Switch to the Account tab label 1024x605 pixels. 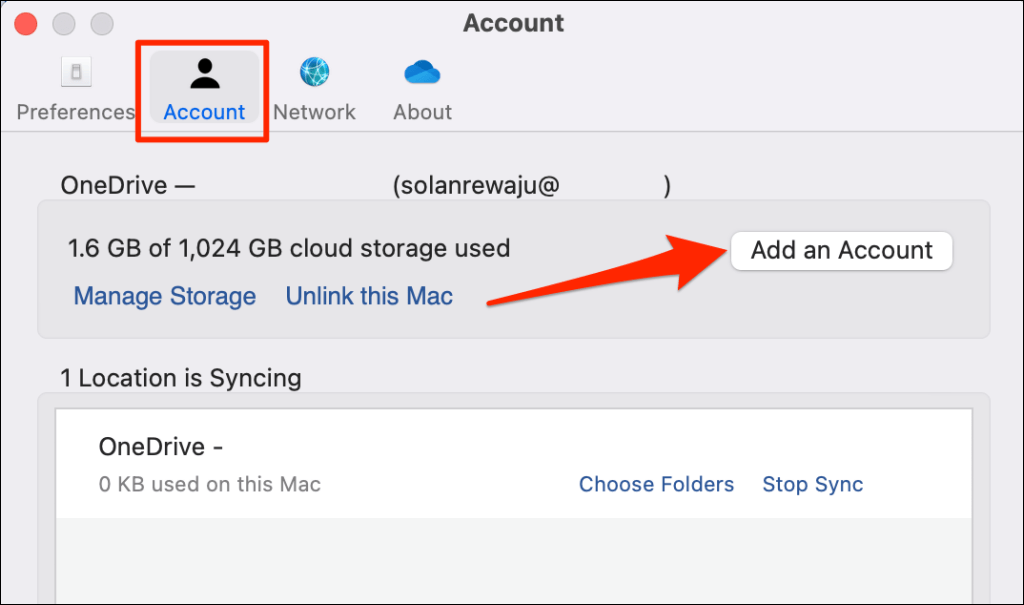pos(204,112)
